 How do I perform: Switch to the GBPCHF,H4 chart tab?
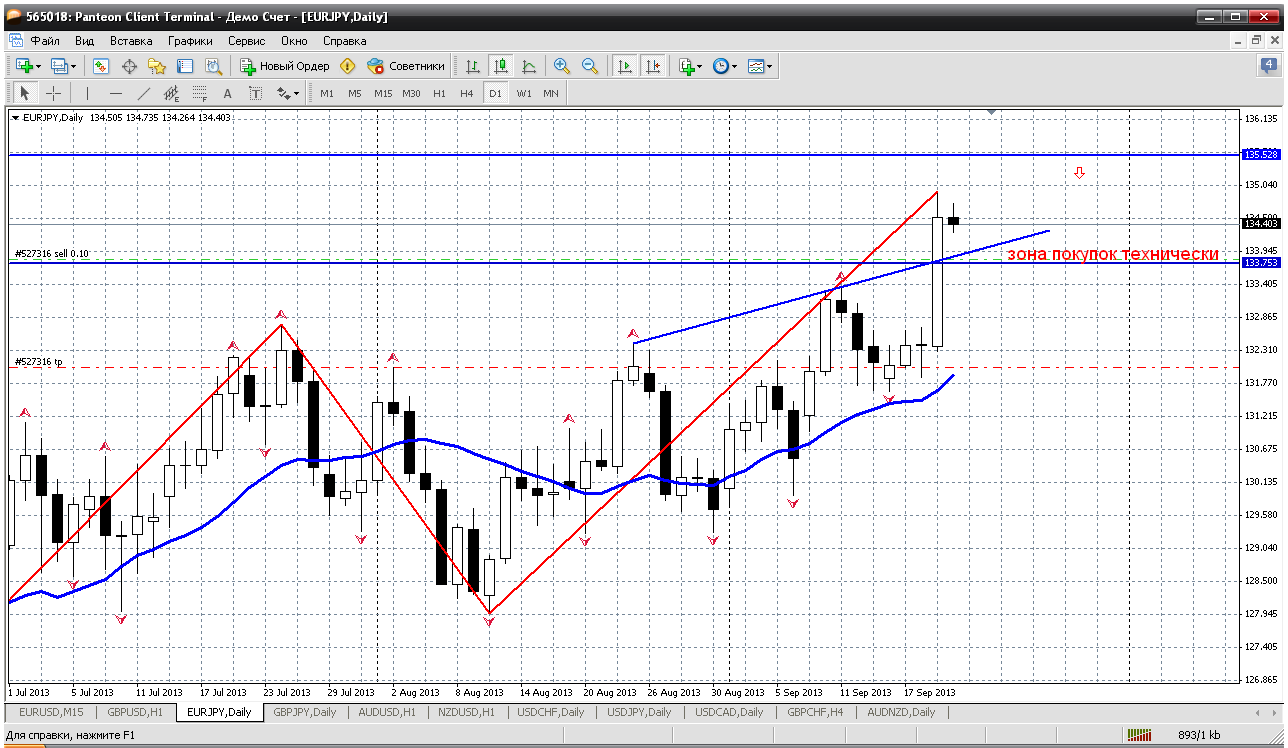coord(814,712)
